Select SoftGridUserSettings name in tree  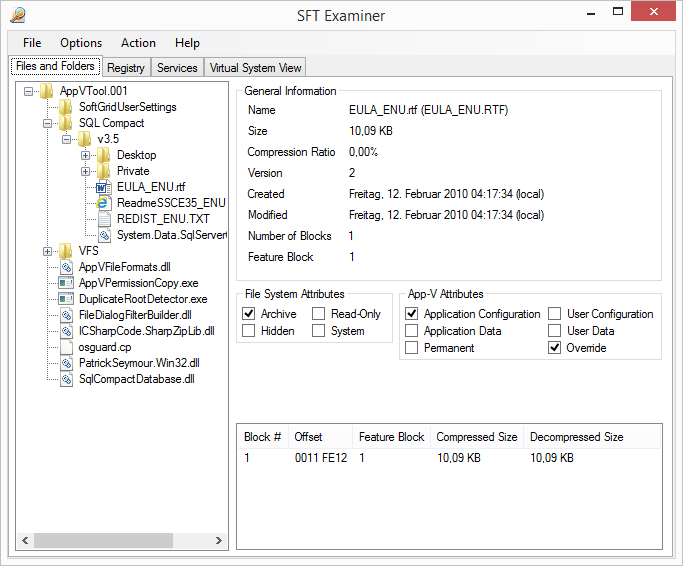(x=128, y=107)
